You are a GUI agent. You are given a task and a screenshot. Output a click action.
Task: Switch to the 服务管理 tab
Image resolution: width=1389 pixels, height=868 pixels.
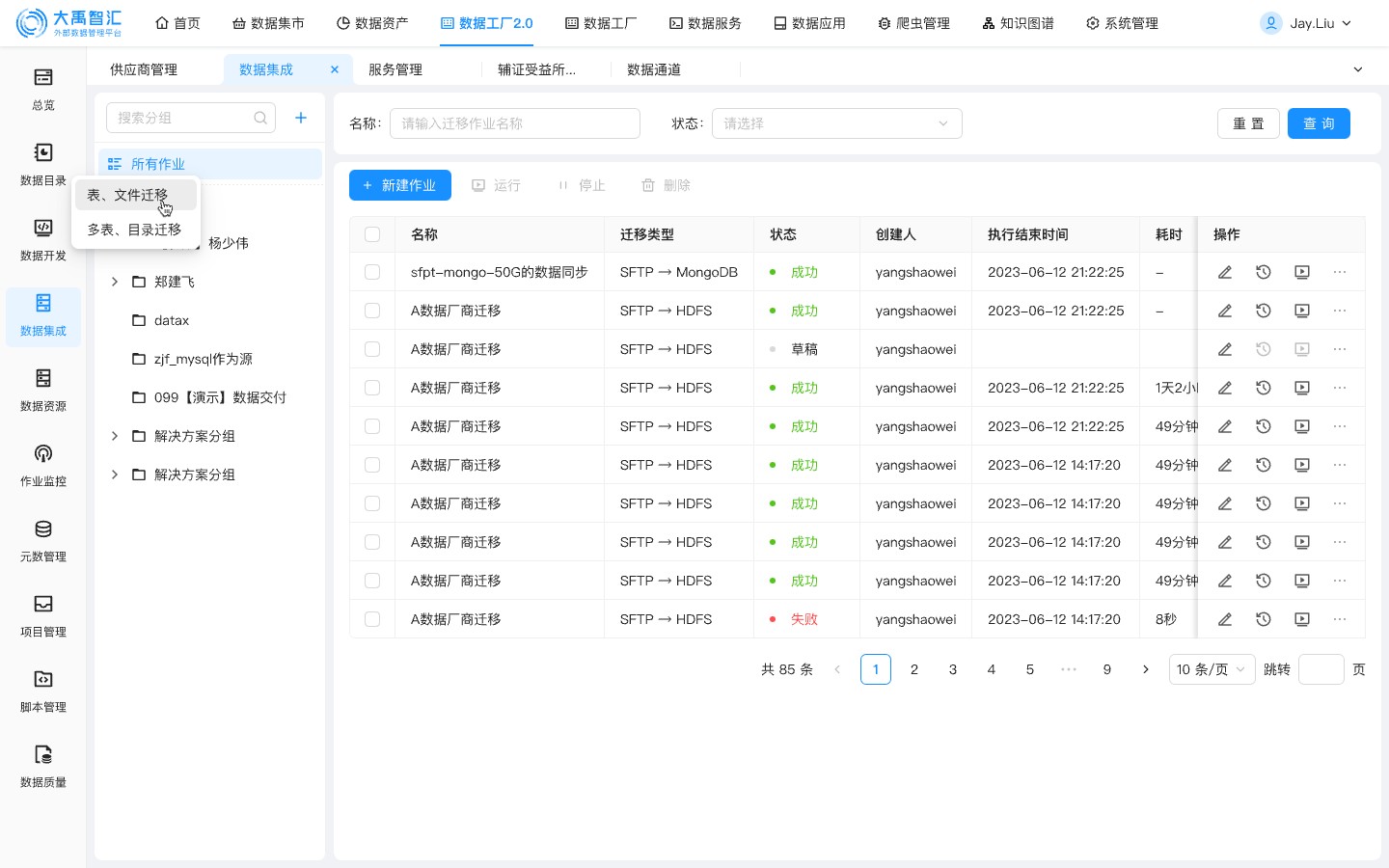tap(395, 69)
